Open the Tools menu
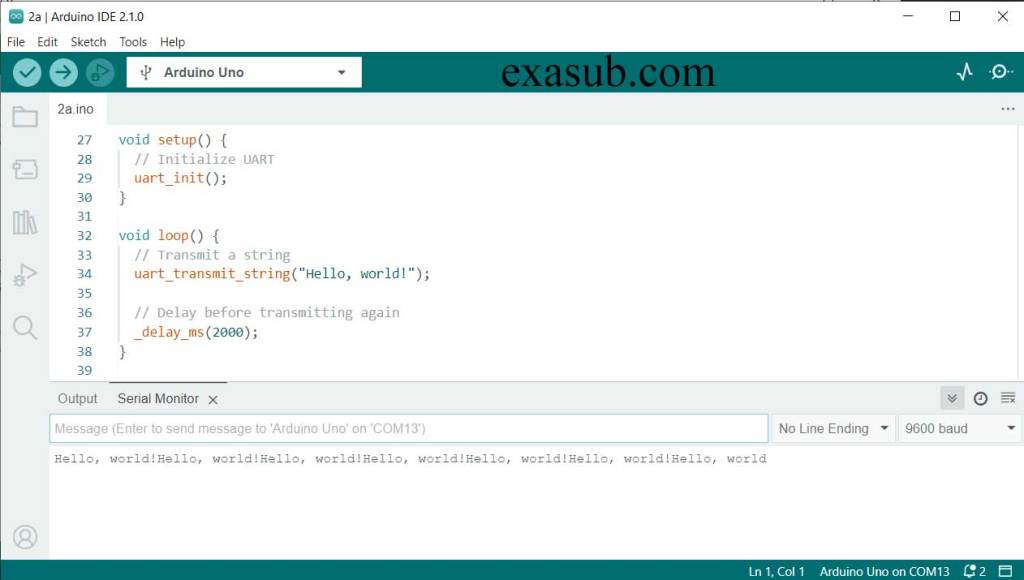 pos(133,42)
